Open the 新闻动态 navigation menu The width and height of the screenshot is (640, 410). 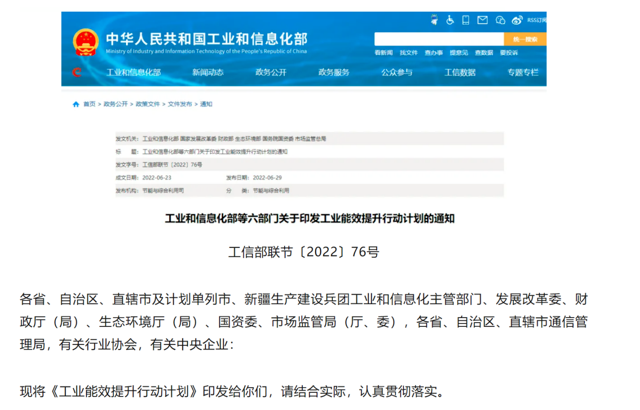(x=208, y=73)
